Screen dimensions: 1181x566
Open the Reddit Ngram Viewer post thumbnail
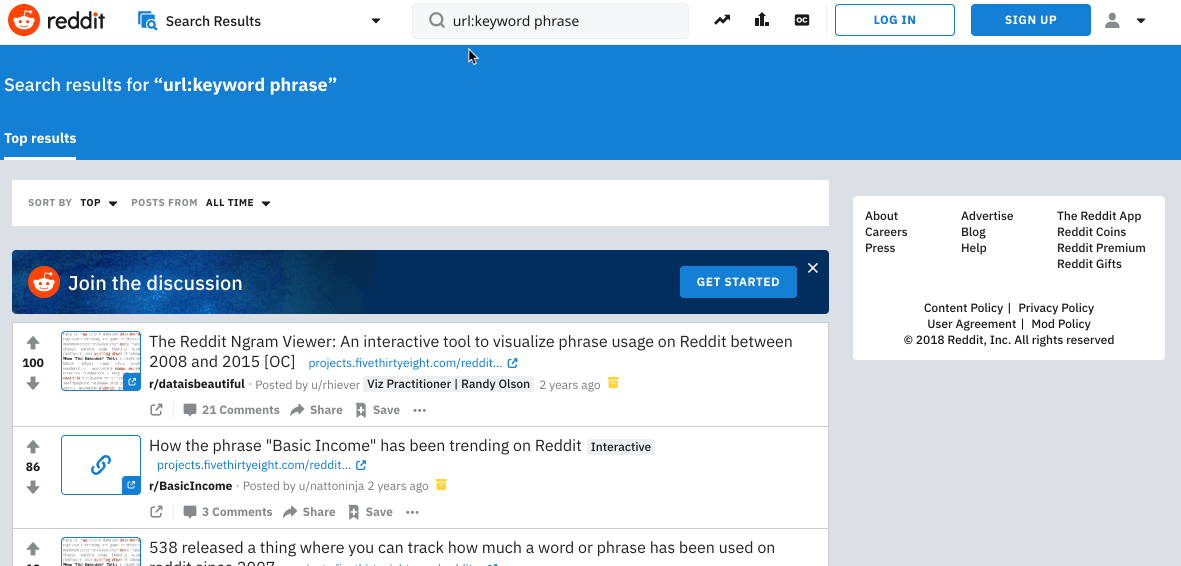101,361
